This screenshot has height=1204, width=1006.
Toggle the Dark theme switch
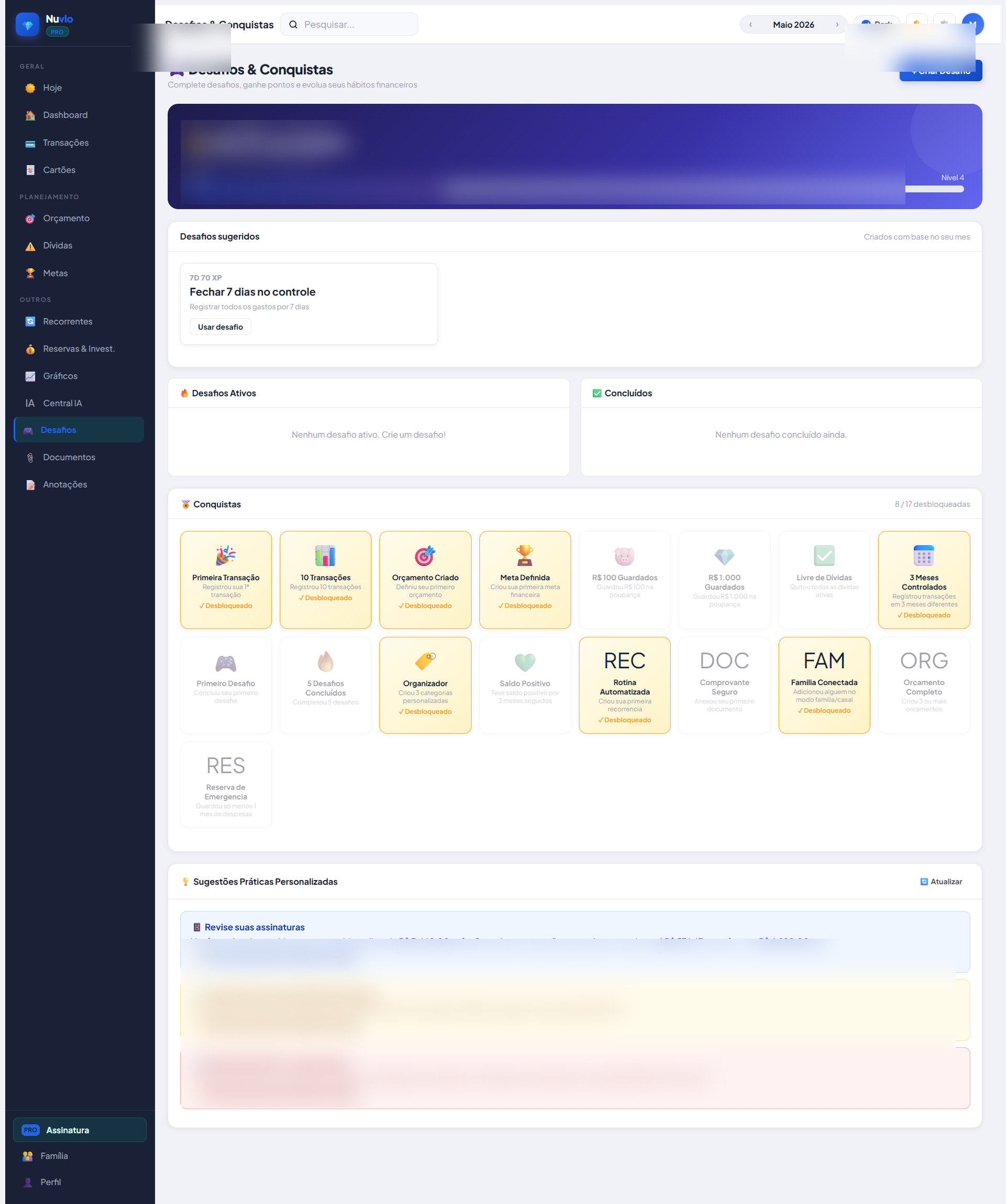pyautogui.click(x=877, y=22)
